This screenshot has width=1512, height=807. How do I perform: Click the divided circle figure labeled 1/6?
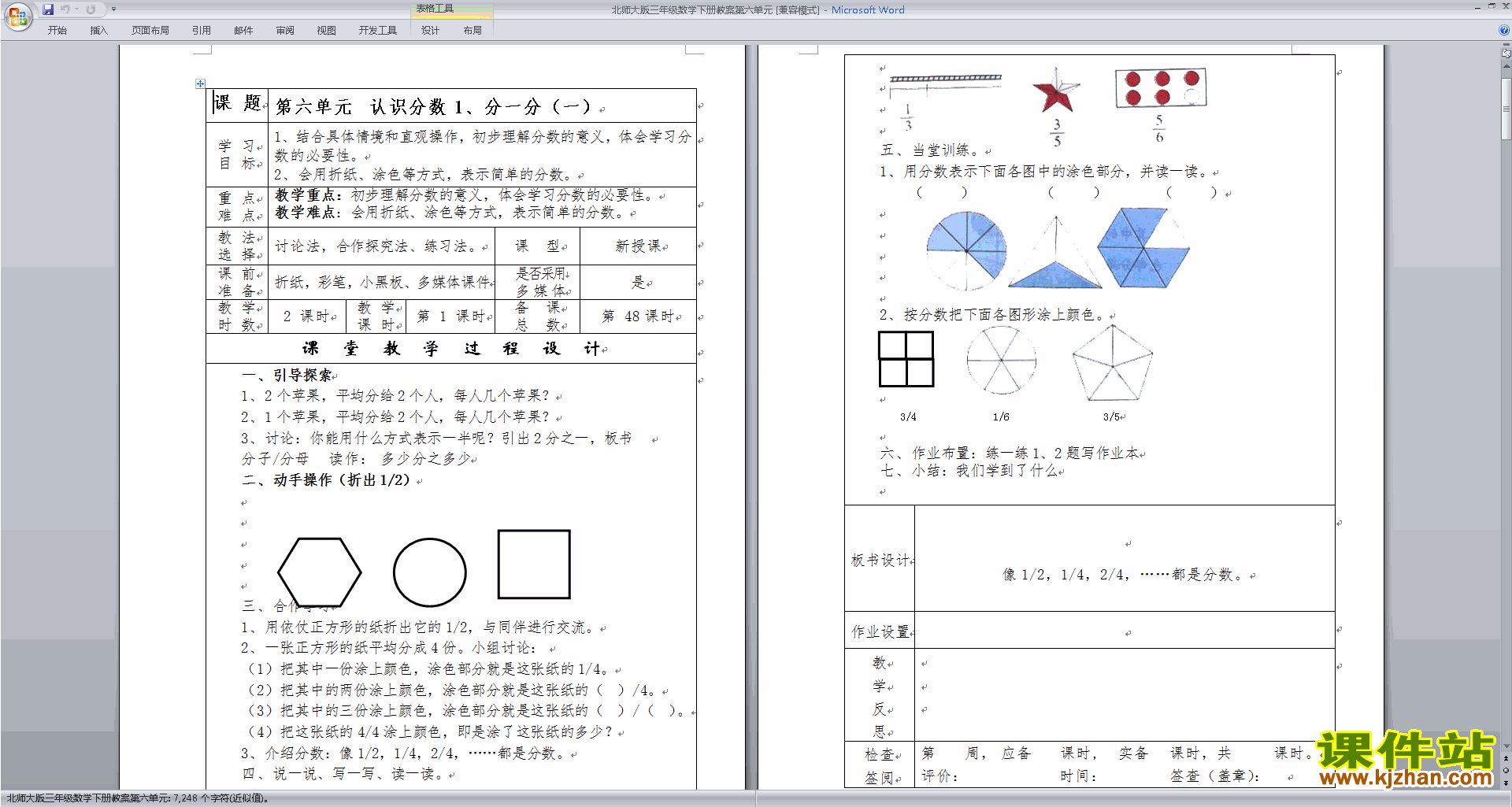click(1001, 361)
